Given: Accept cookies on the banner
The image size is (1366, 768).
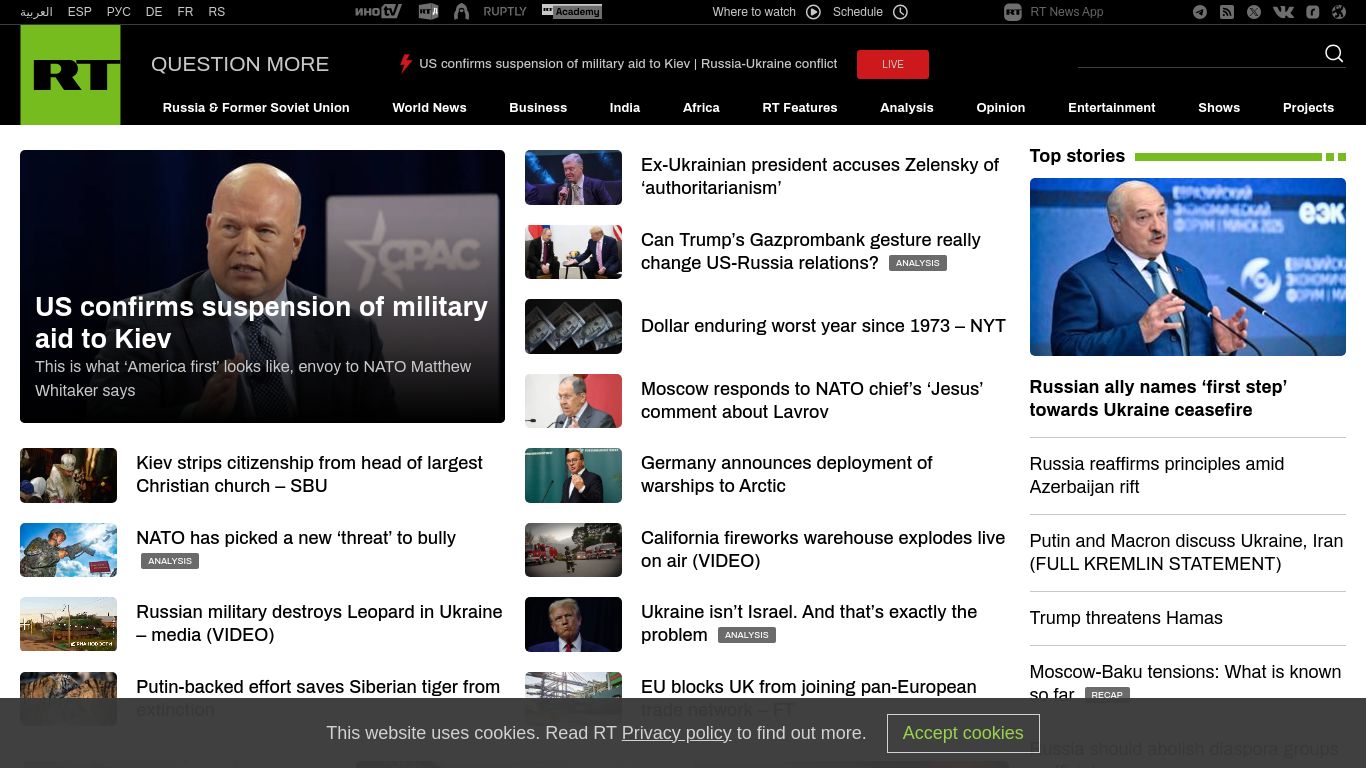Looking at the screenshot, I should pyautogui.click(x=963, y=733).
